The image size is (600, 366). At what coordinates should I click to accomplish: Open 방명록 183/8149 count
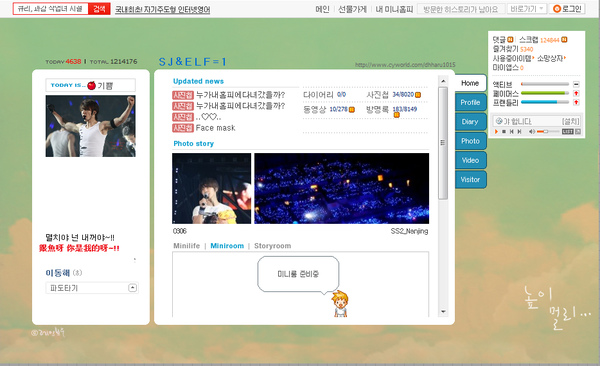tap(391, 109)
